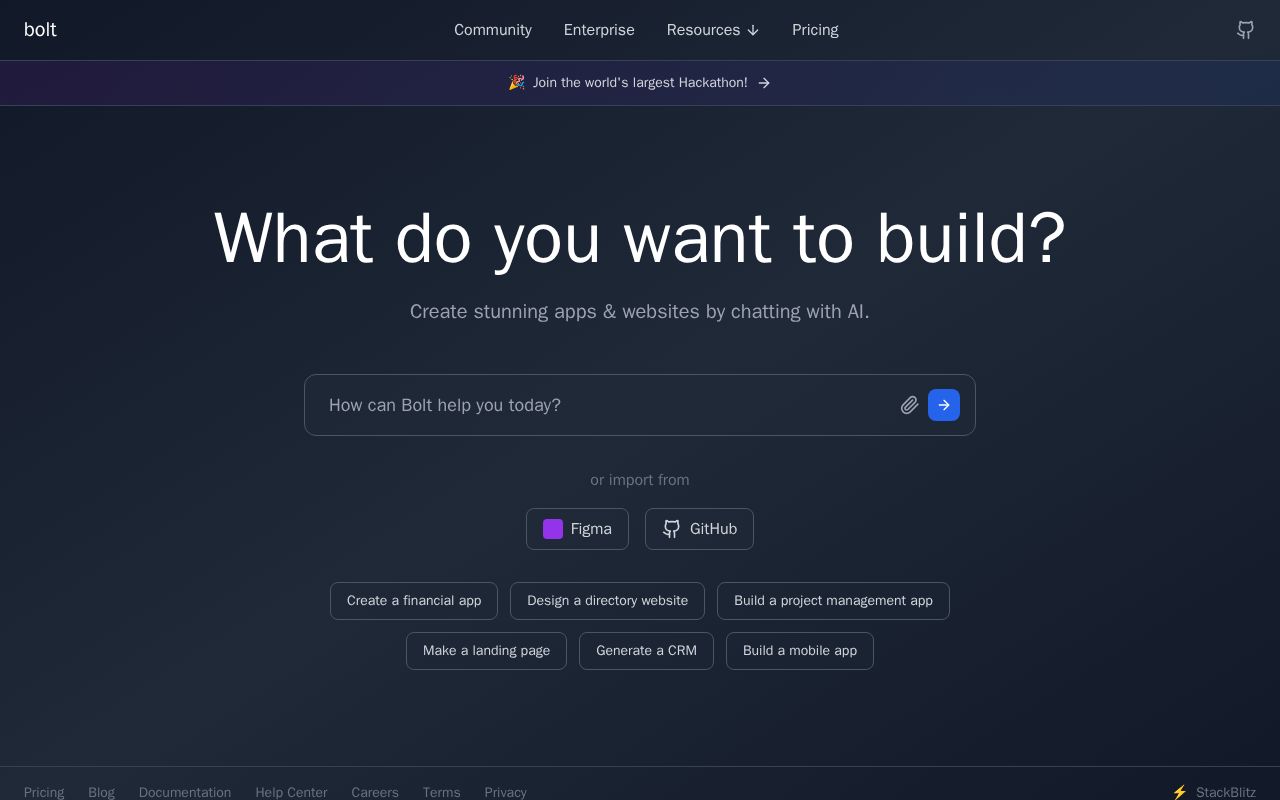Import from GitHub button
The height and width of the screenshot is (800, 1280).
[699, 529]
